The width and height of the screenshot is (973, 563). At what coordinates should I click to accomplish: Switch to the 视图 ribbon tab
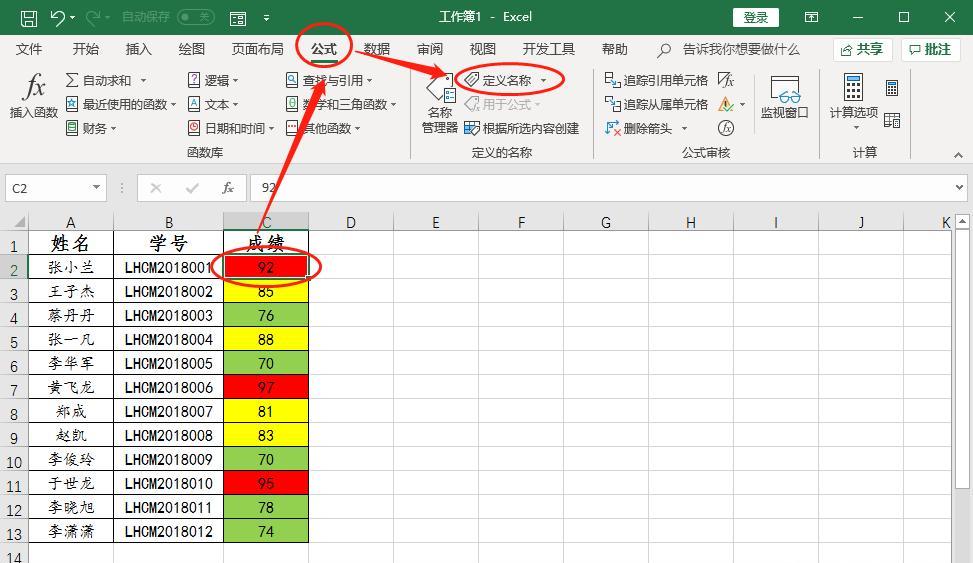pos(482,49)
